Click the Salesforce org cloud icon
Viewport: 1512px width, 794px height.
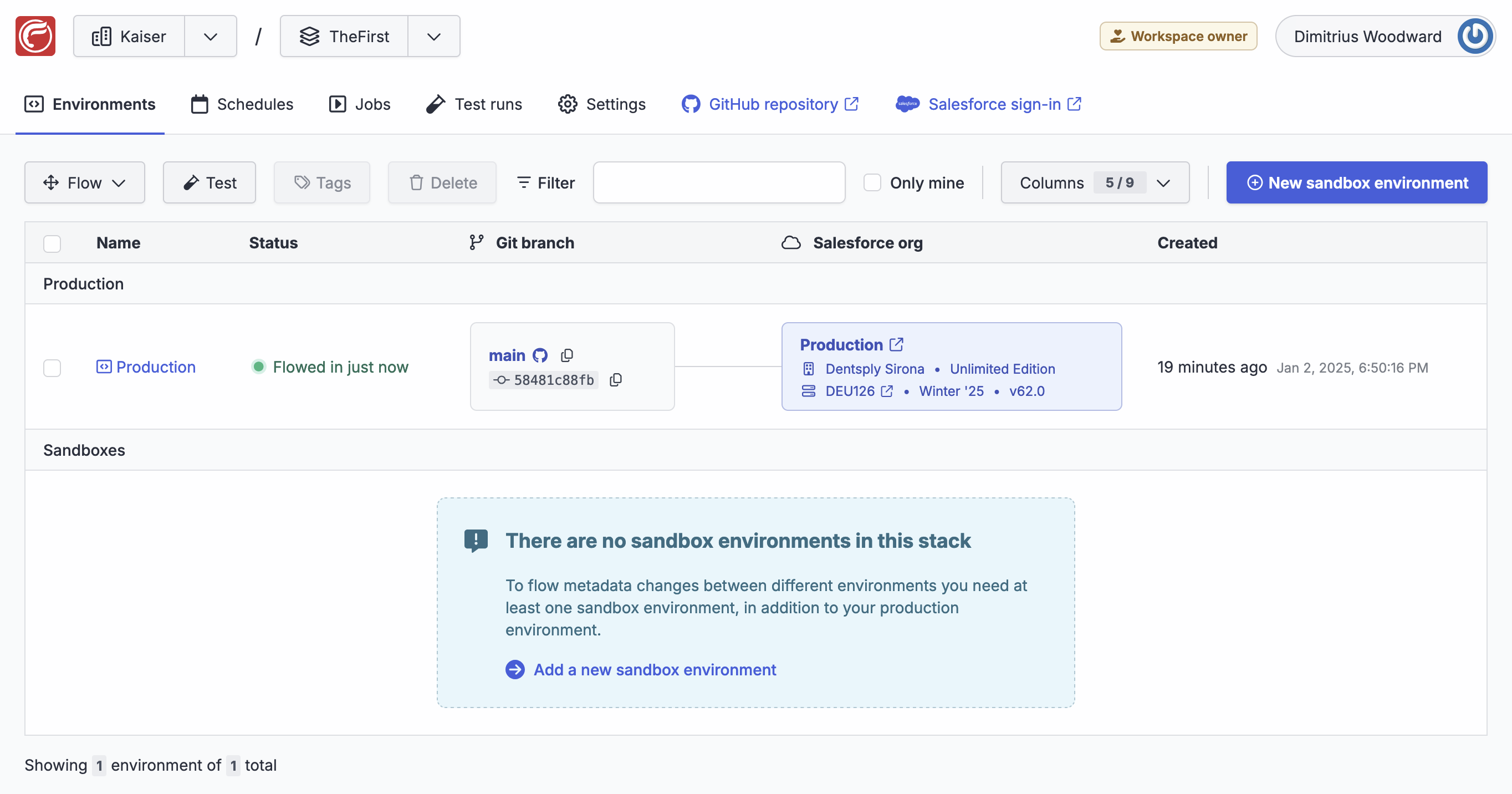791,242
